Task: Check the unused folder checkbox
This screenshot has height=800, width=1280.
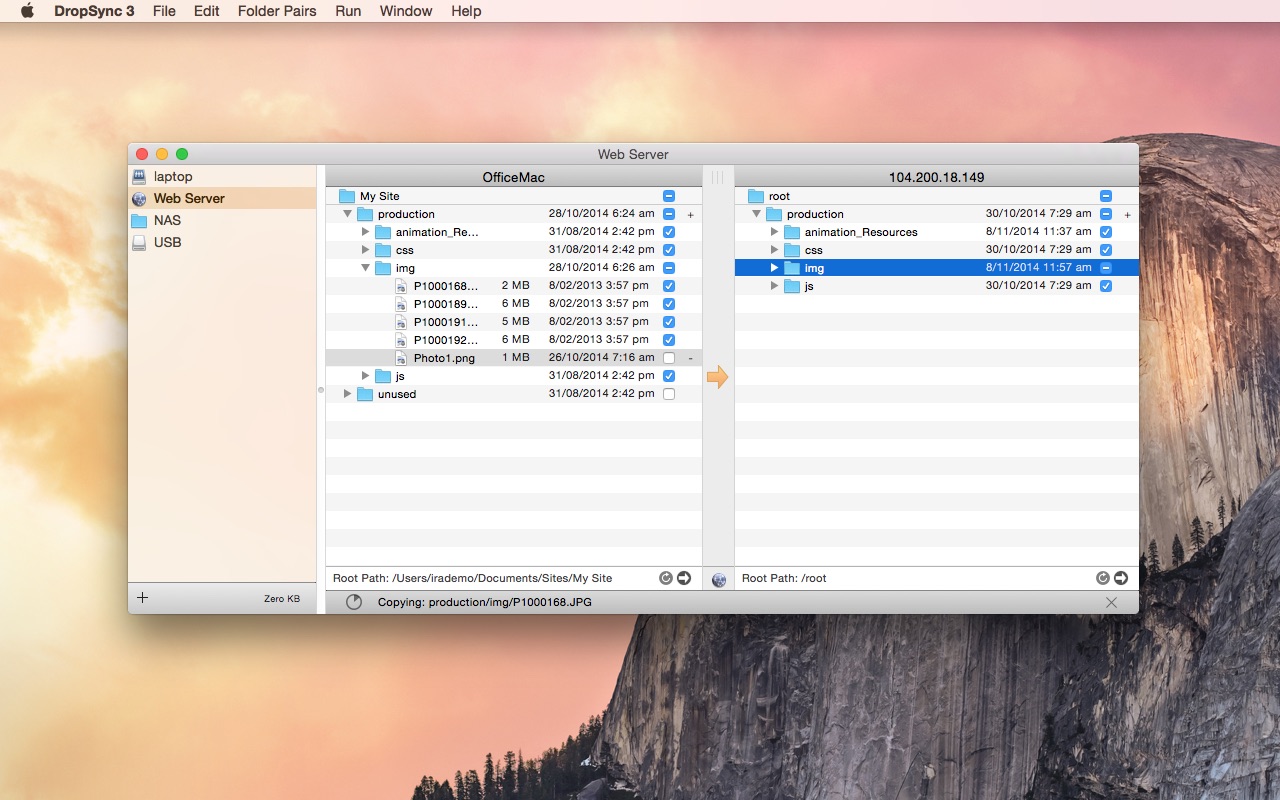Action: coord(669,394)
